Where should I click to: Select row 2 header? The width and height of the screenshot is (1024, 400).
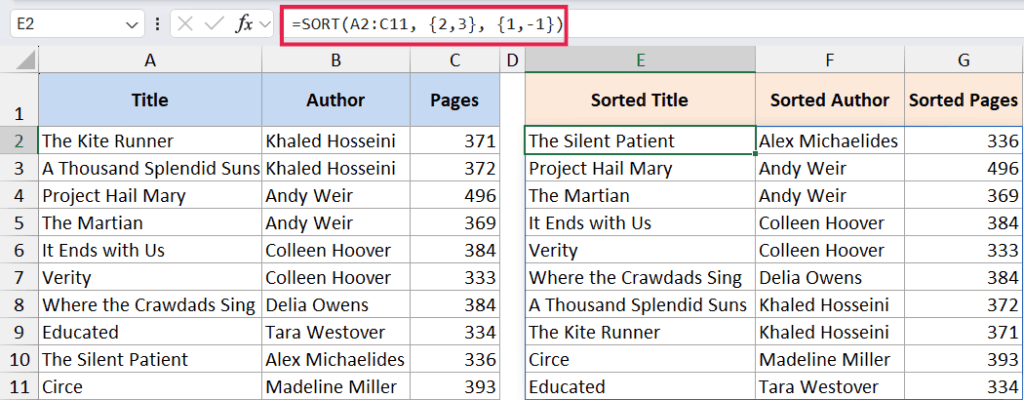click(20, 141)
